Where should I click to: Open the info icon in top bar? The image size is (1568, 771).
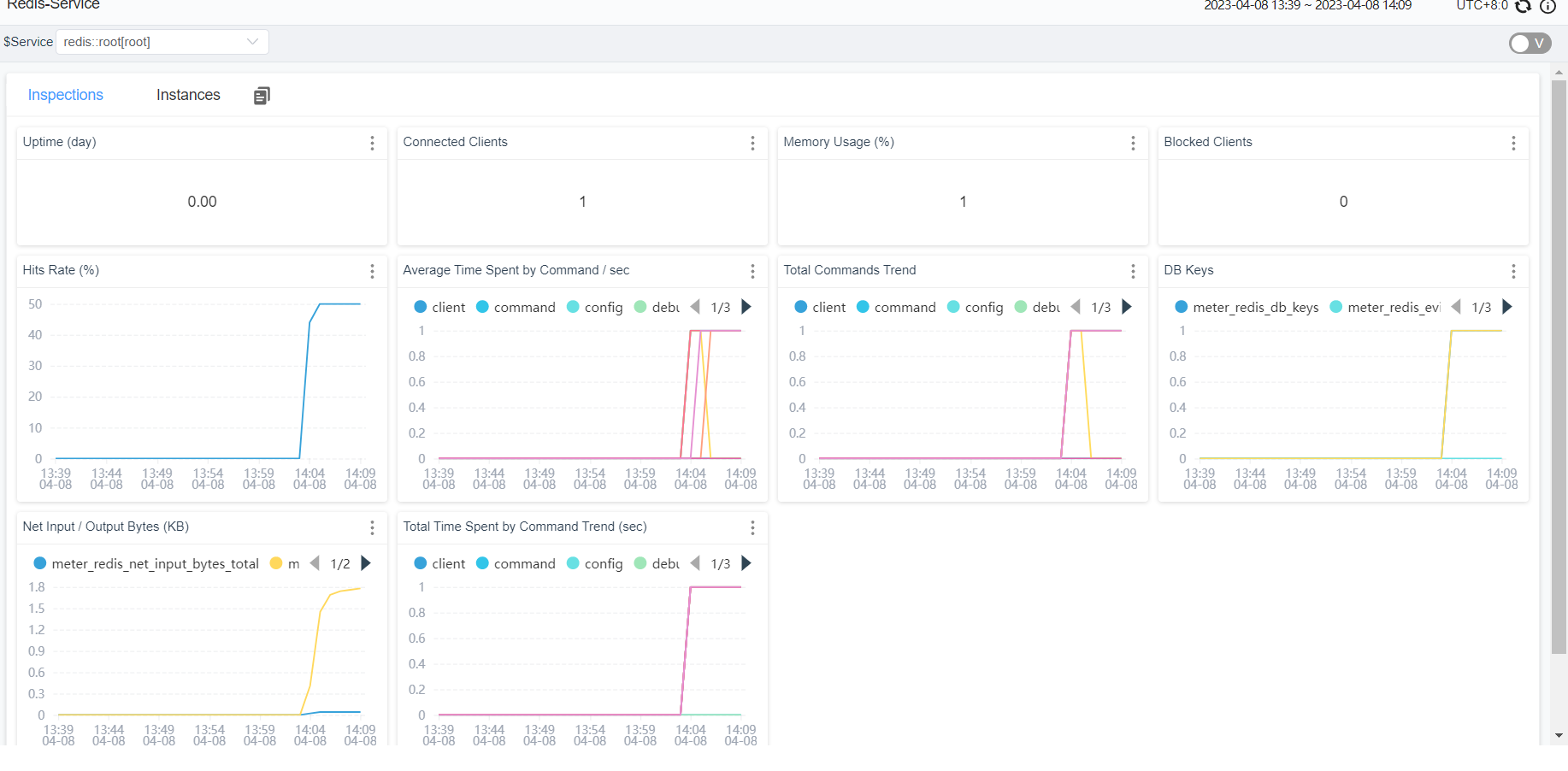[x=1547, y=7]
